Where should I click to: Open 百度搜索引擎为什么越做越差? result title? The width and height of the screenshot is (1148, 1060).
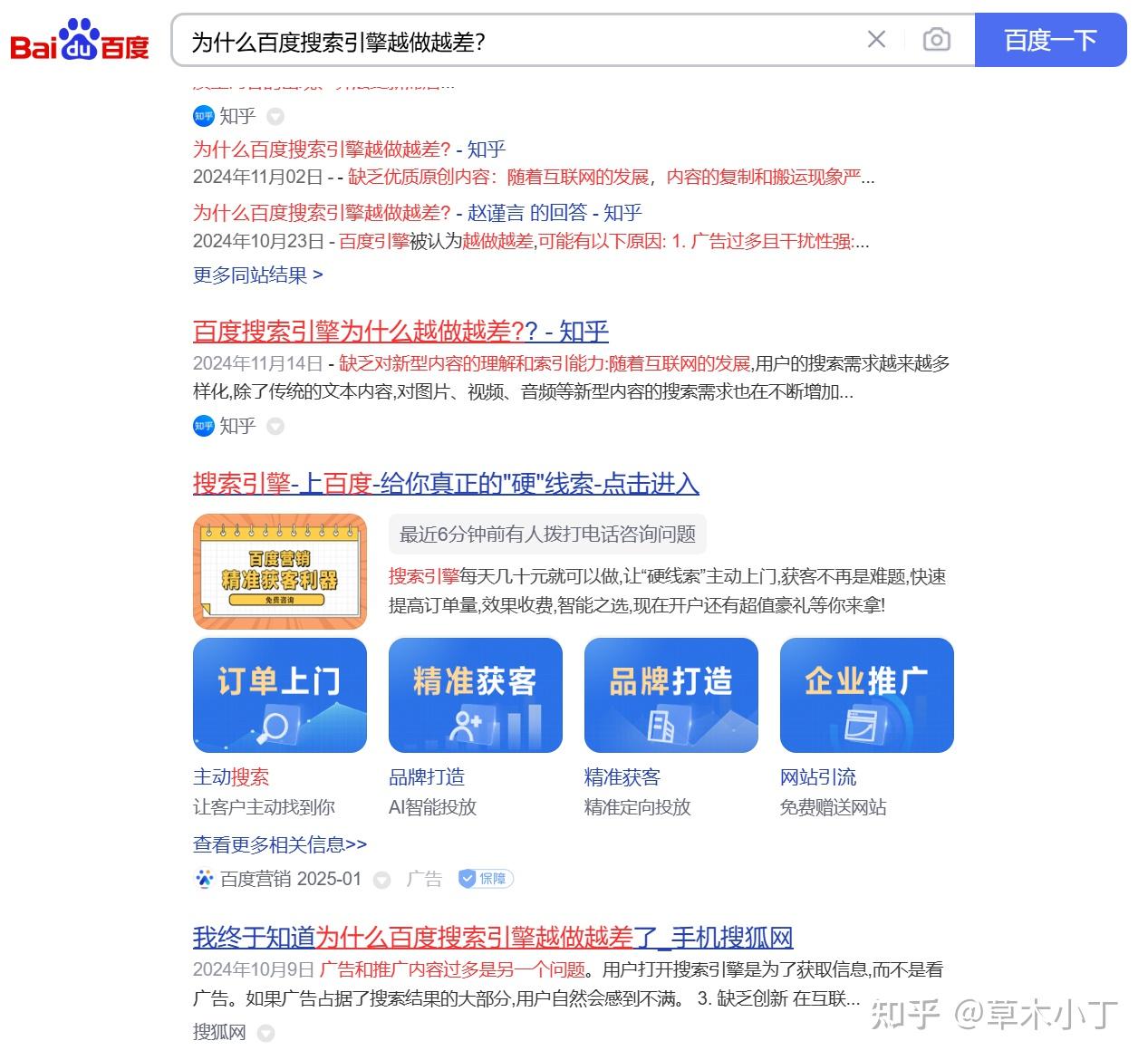click(x=400, y=331)
